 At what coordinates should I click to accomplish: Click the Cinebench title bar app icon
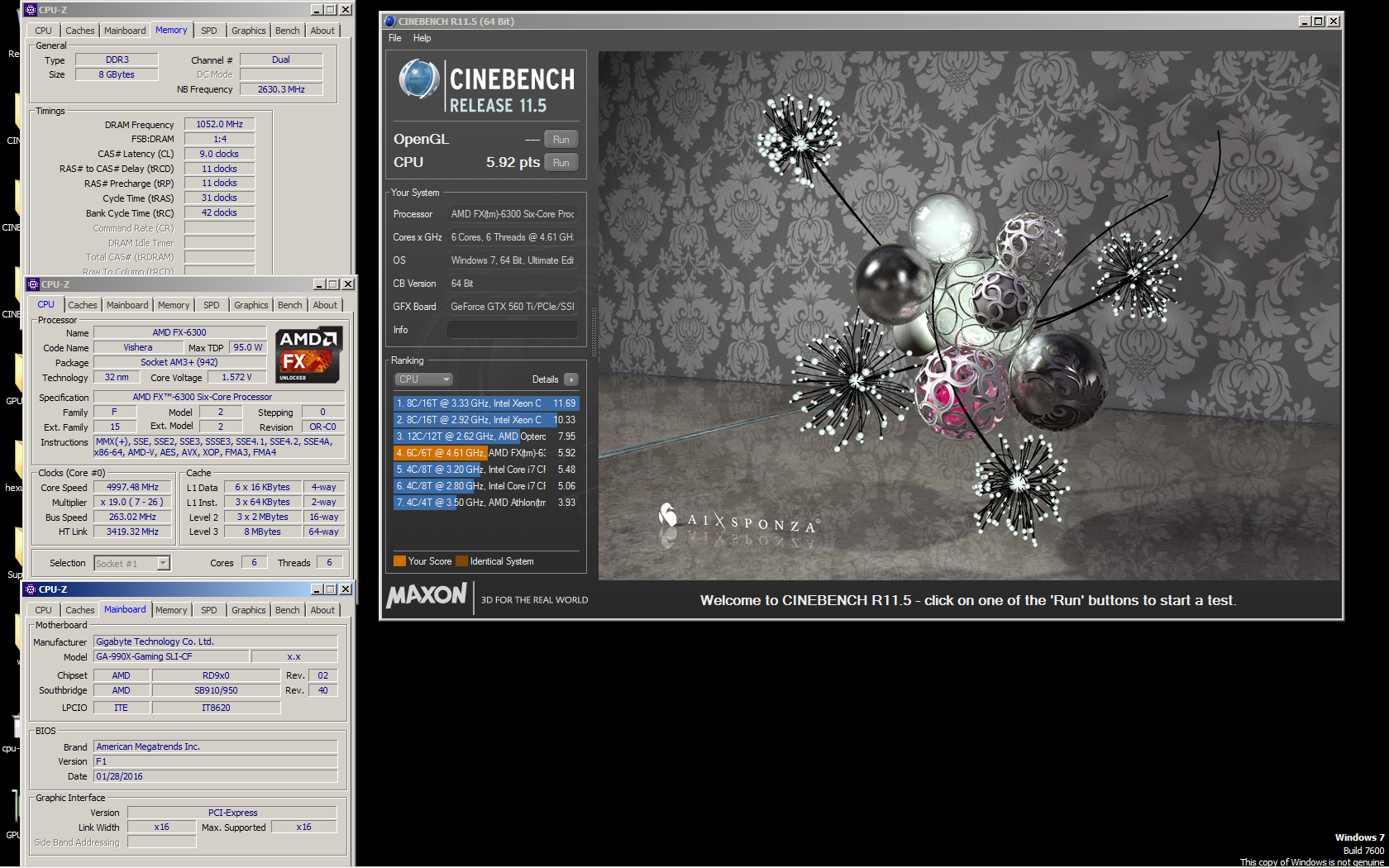[390, 21]
